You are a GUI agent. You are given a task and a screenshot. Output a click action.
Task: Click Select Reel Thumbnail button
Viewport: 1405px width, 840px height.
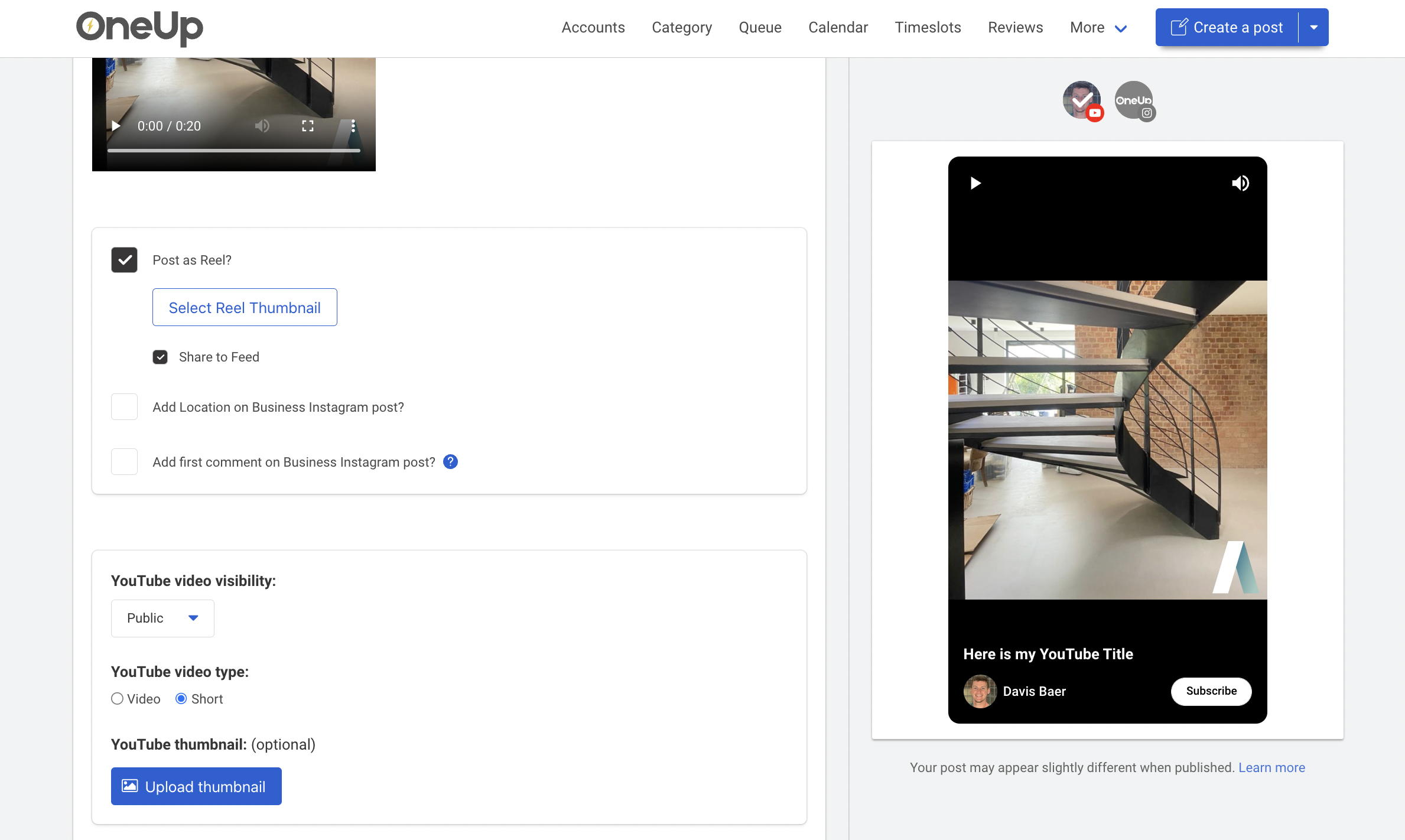coord(244,306)
